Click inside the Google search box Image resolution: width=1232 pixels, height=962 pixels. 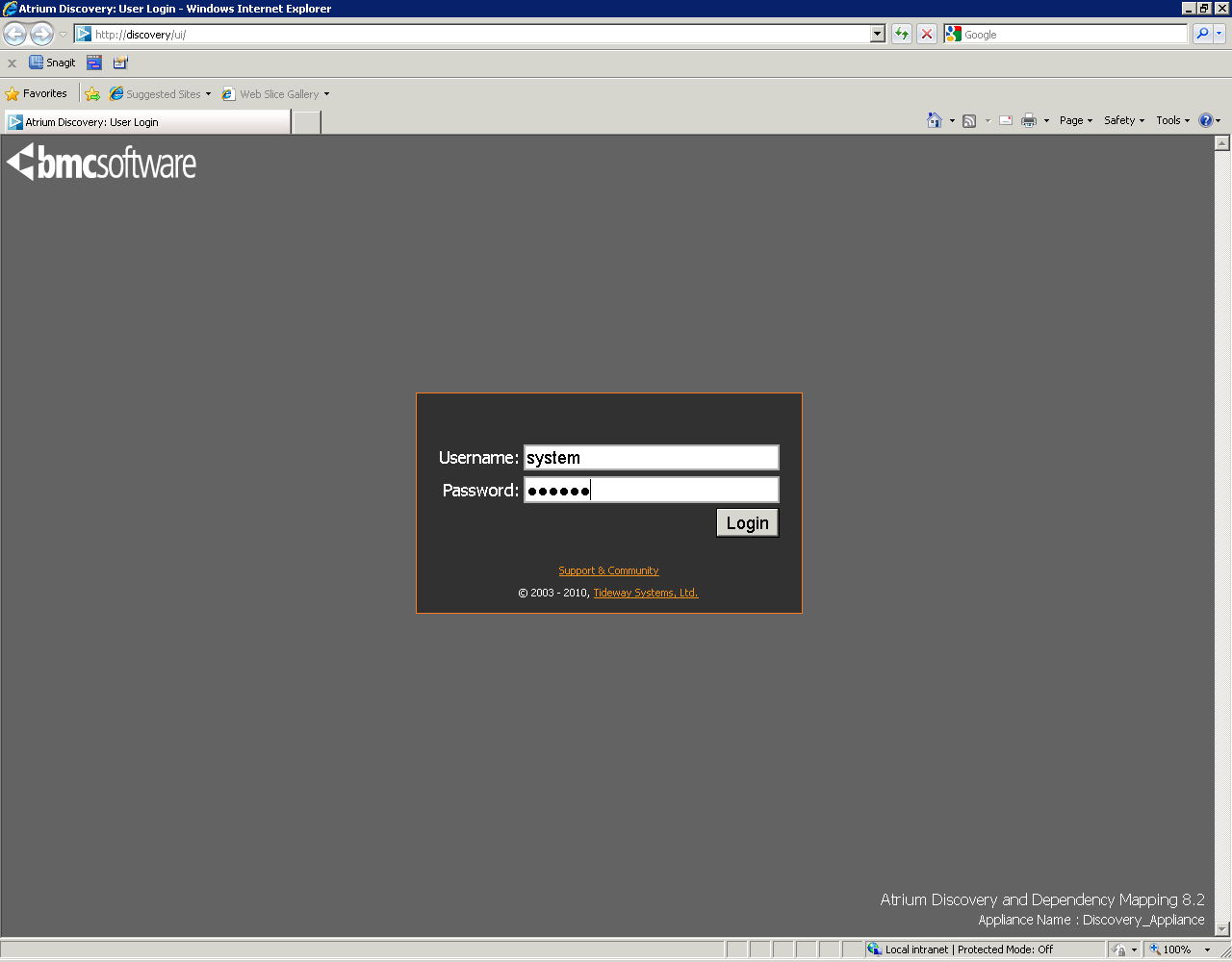[x=1074, y=35]
